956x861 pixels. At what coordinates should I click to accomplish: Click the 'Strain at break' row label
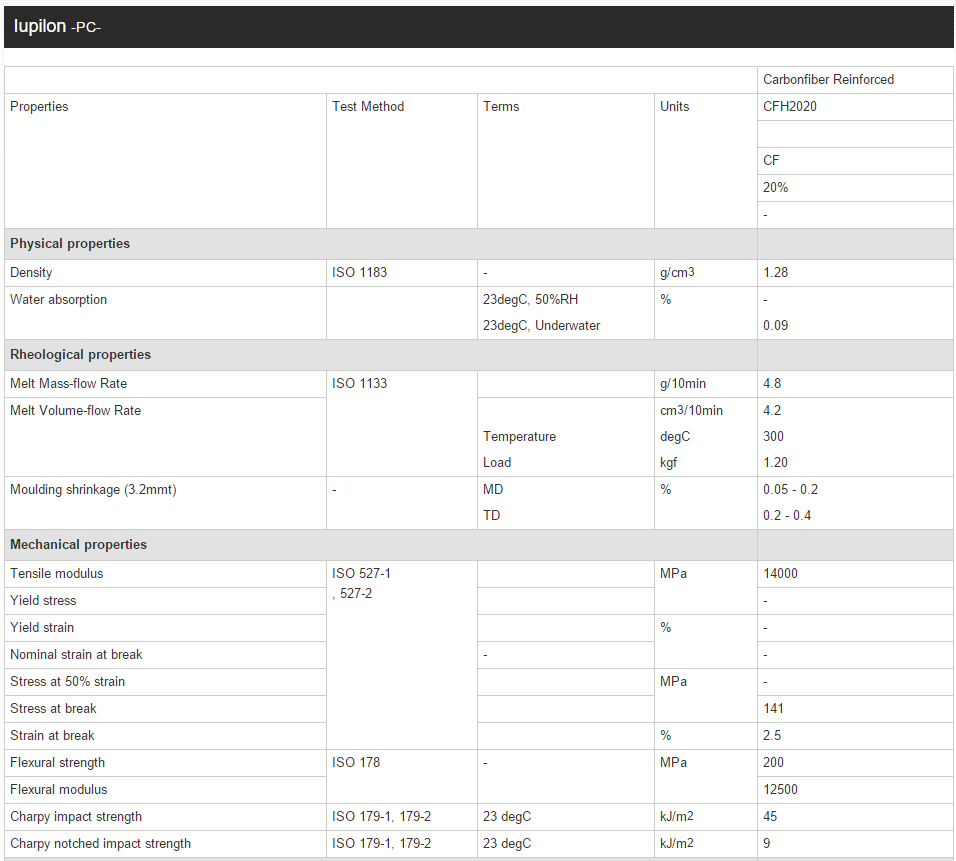pyautogui.click(x=52, y=735)
